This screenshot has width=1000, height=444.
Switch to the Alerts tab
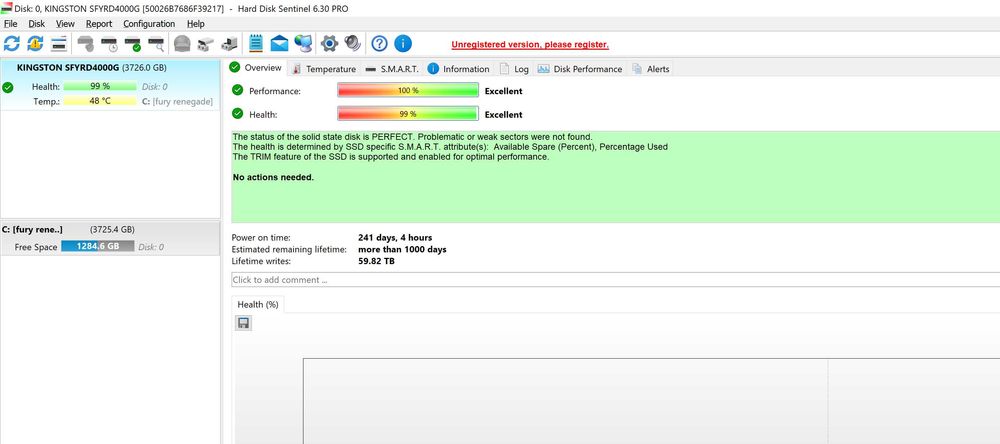651,68
